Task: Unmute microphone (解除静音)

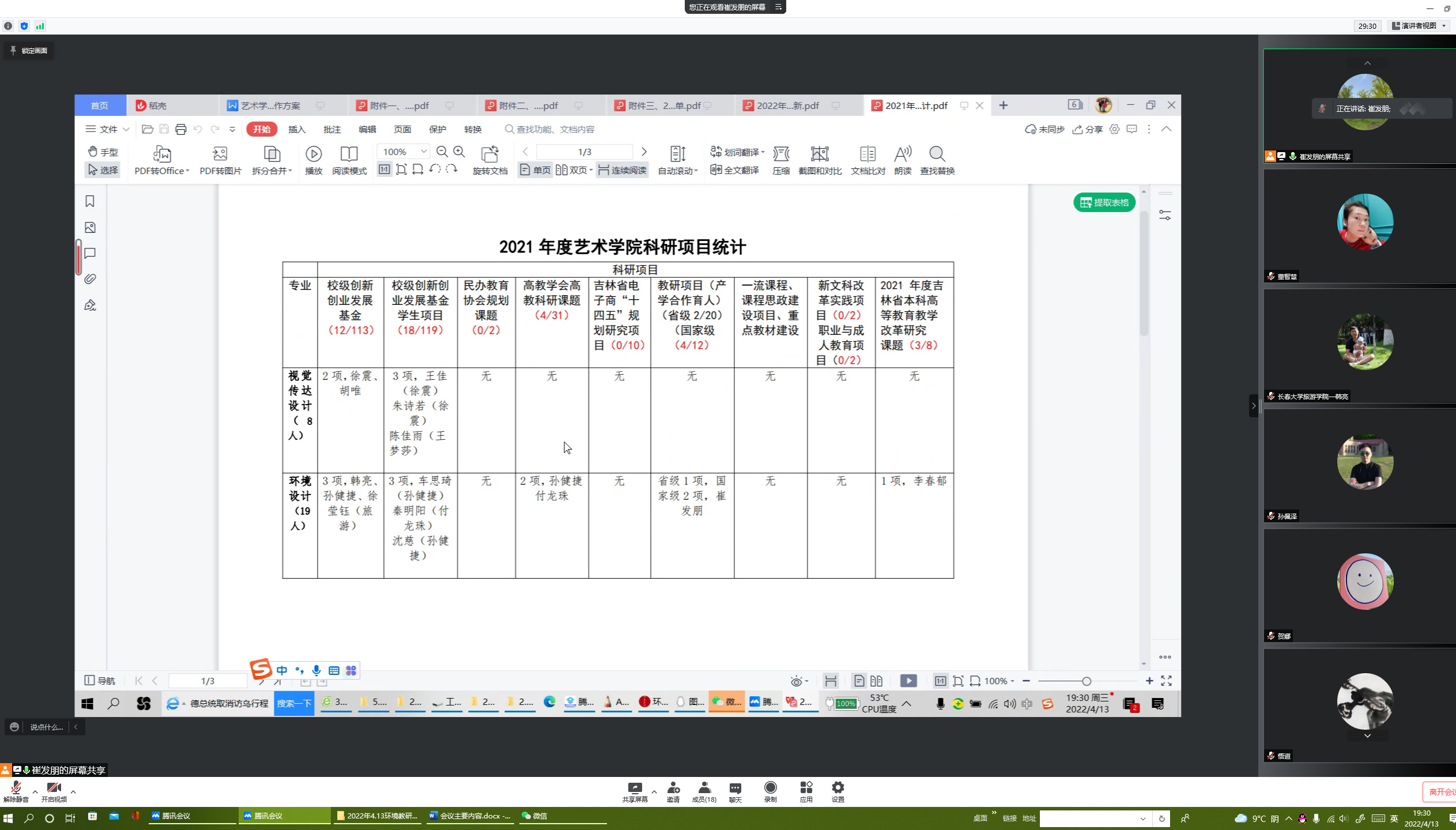Action: click(16, 791)
